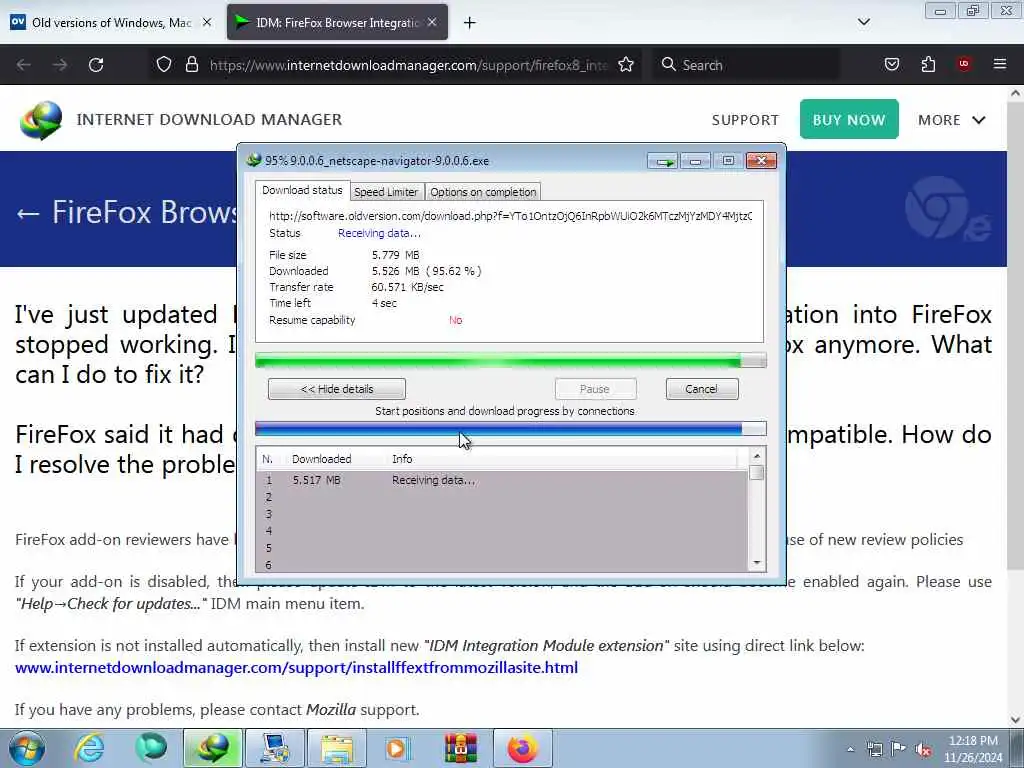The width and height of the screenshot is (1024, 768).
Task: Close the IDM FireFox Browser Integration tab
Action: pyautogui.click(x=432, y=22)
